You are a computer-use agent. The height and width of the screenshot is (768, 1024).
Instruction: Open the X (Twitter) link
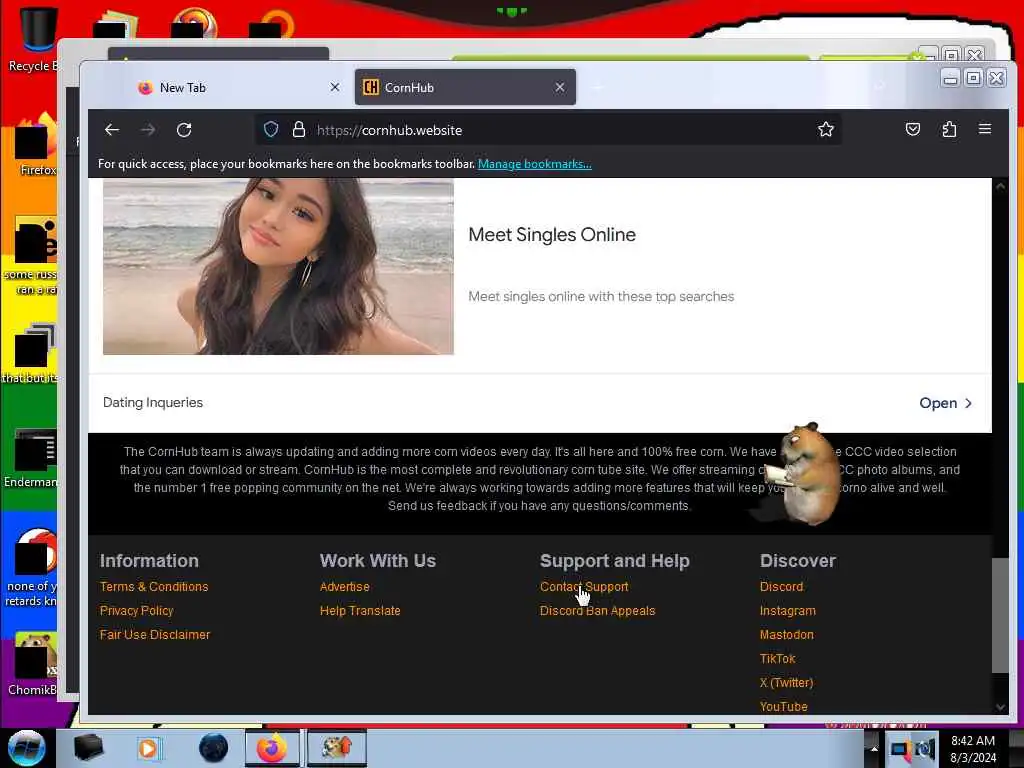pos(786,682)
